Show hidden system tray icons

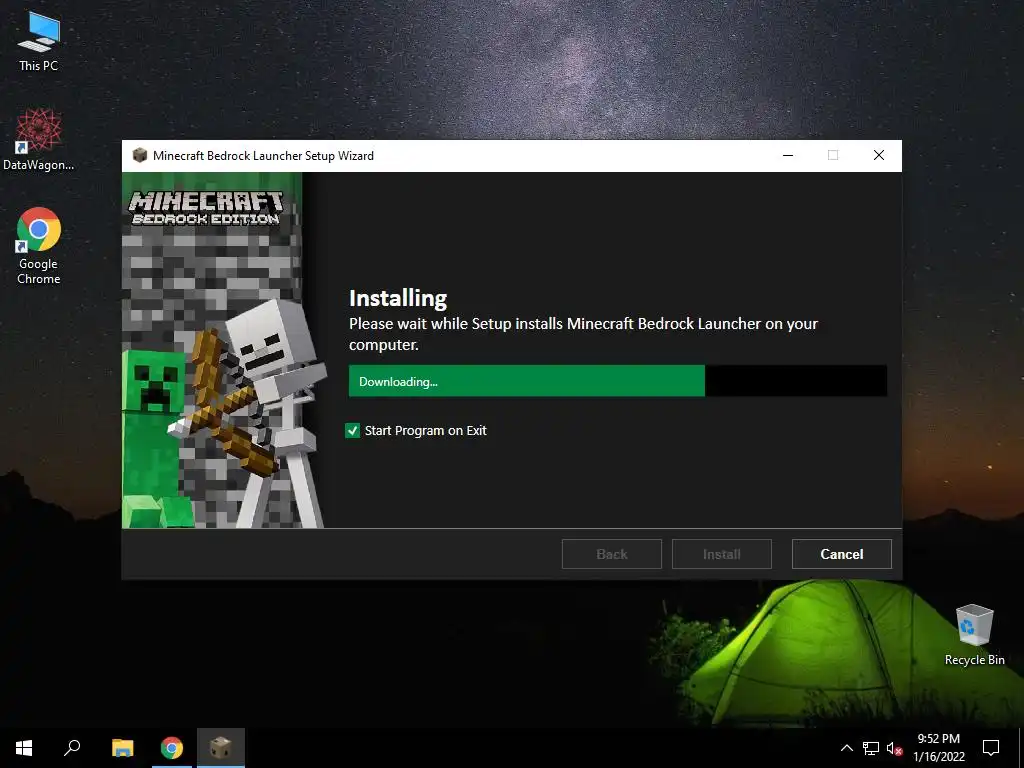(846, 748)
